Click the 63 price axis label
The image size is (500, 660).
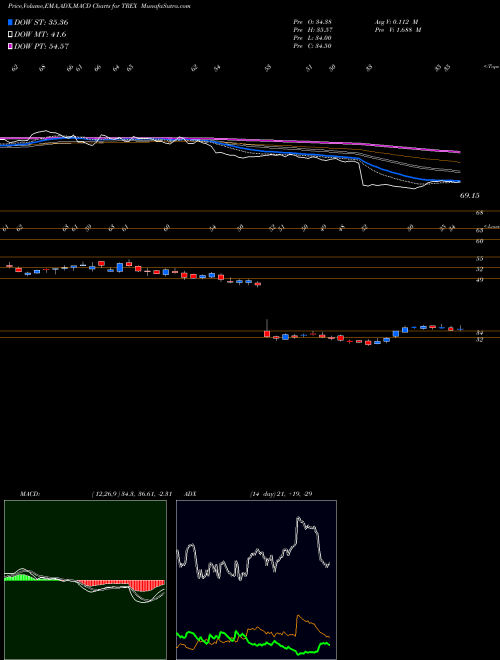point(479,231)
